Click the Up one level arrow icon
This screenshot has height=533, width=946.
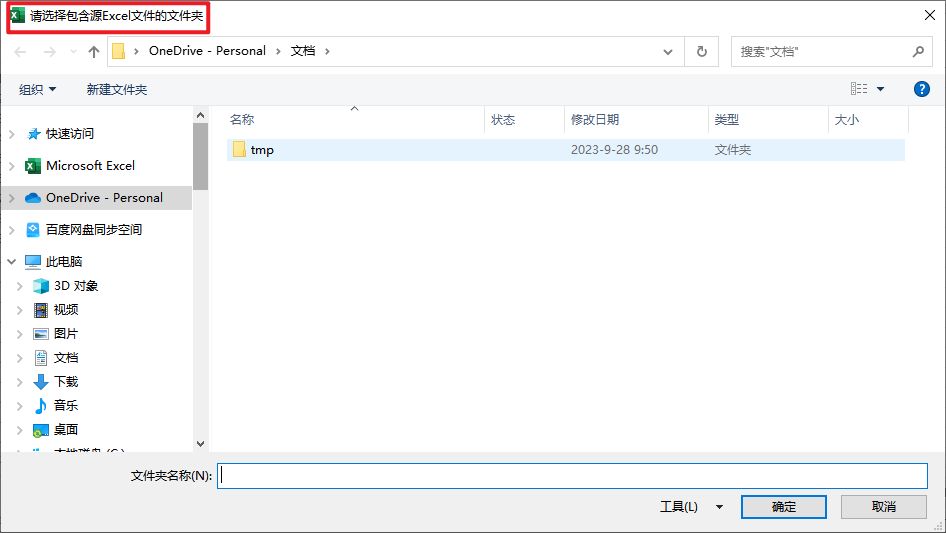pyautogui.click(x=94, y=51)
